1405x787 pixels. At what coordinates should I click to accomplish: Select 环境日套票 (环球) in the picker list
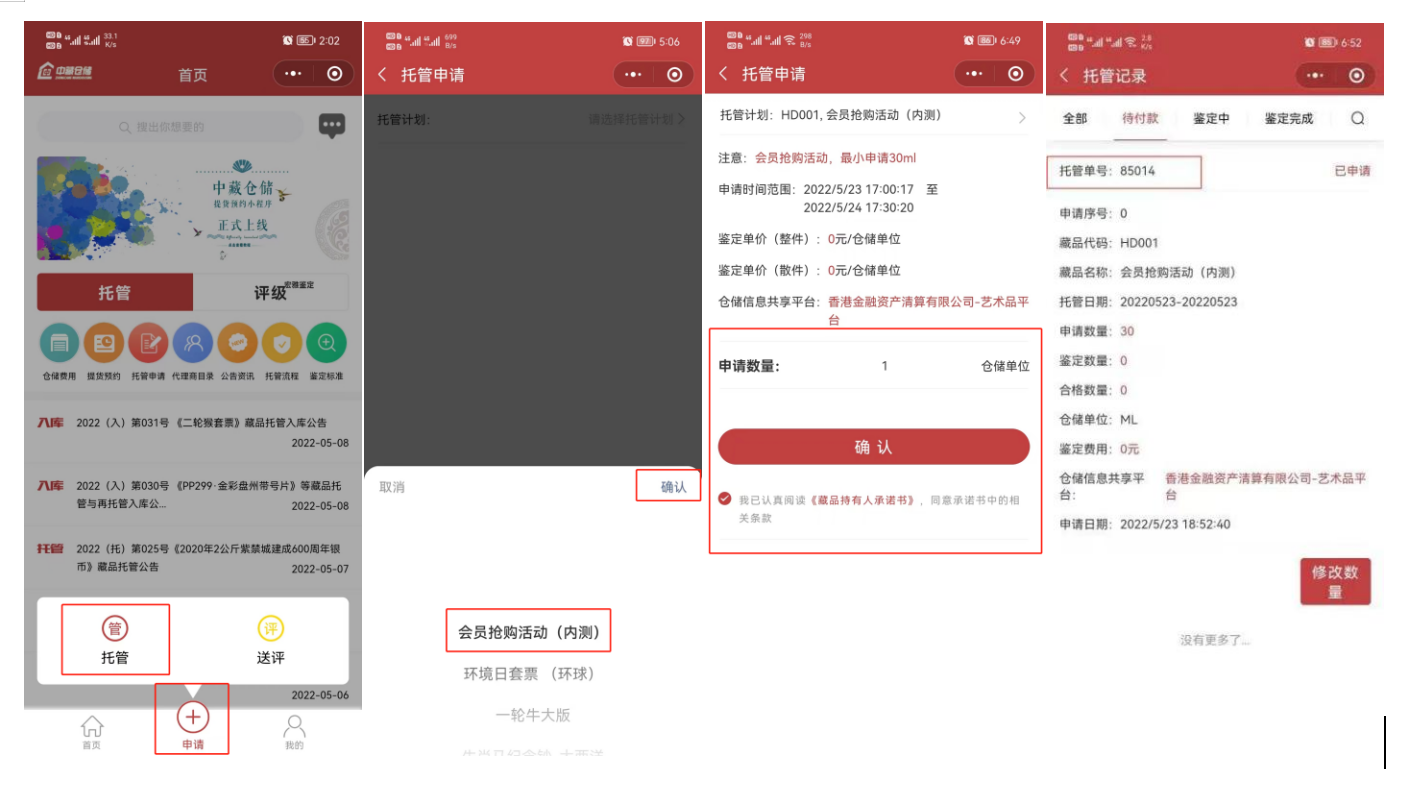click(x=528, y=674)
